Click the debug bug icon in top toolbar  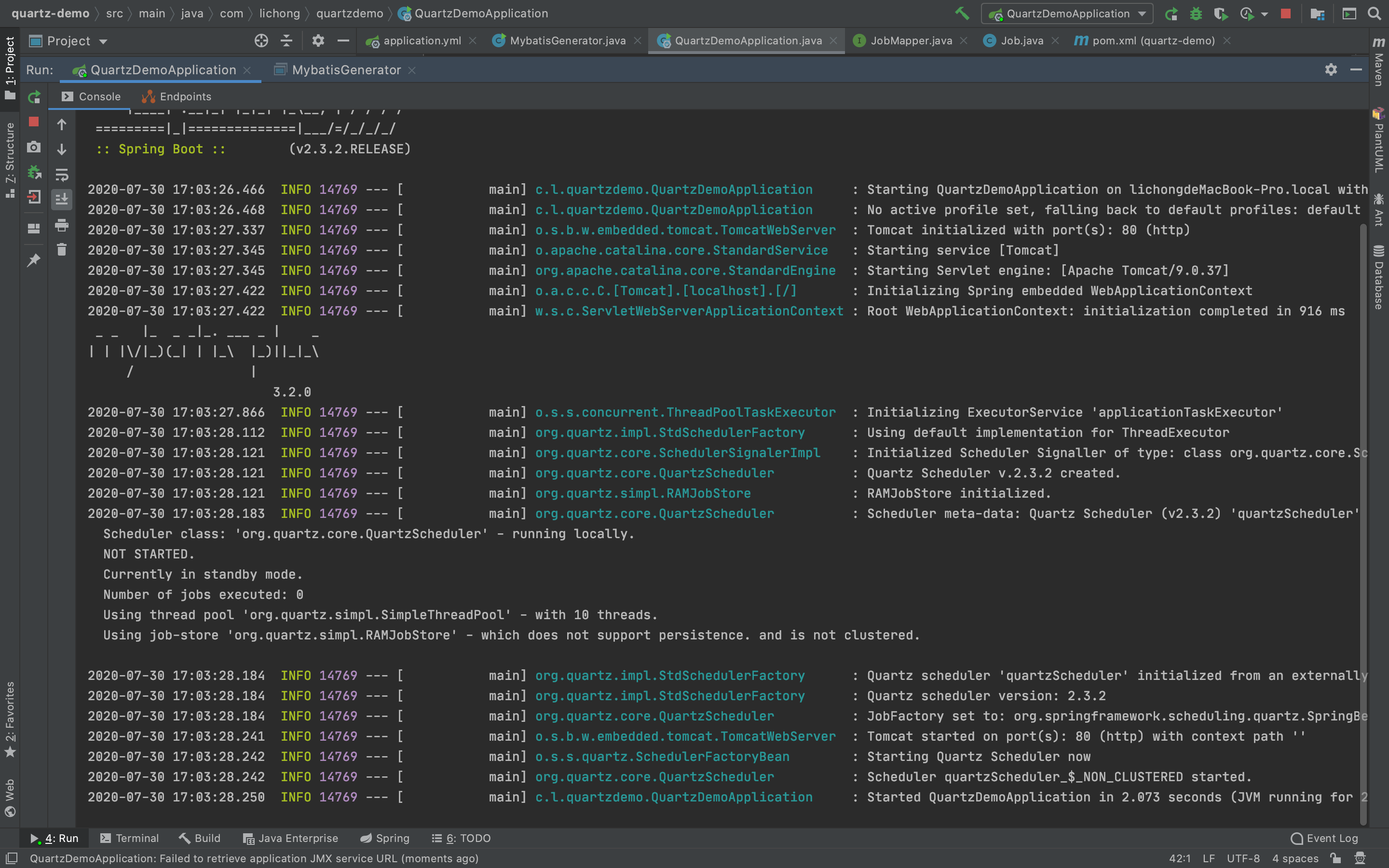click(x=1196, y=14)
